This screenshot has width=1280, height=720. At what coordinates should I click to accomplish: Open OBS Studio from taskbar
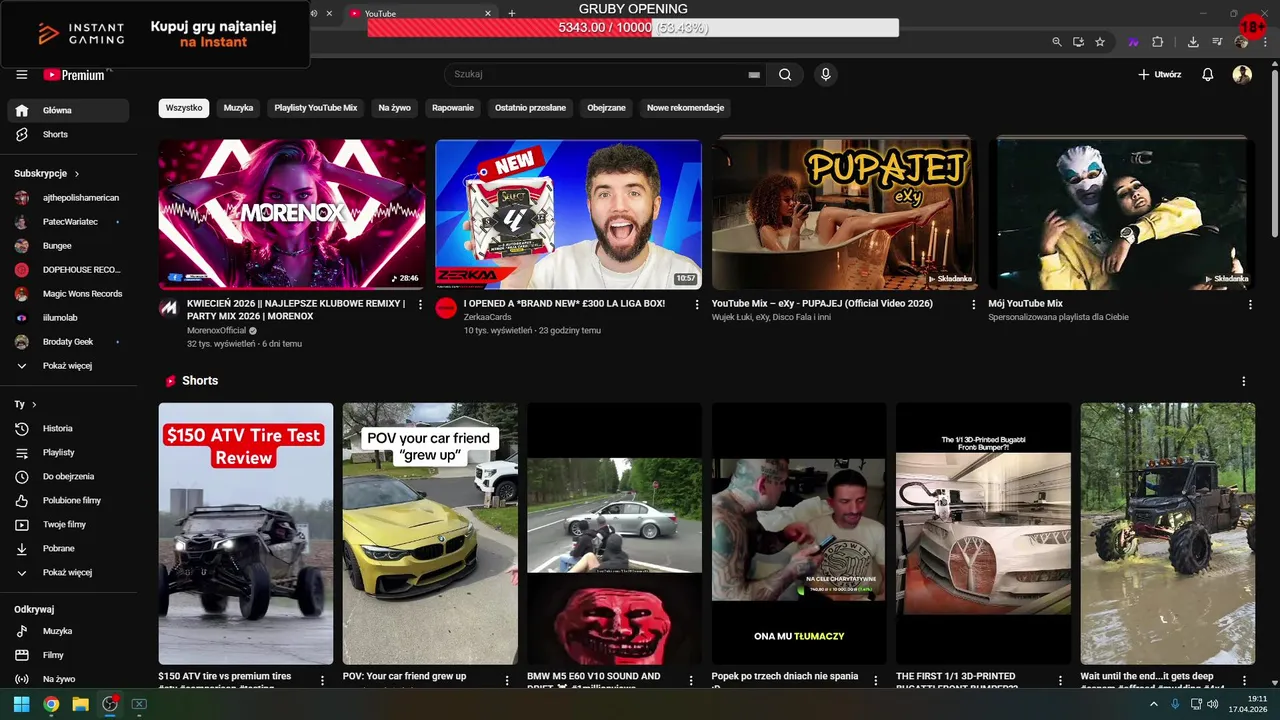point(110,704)
